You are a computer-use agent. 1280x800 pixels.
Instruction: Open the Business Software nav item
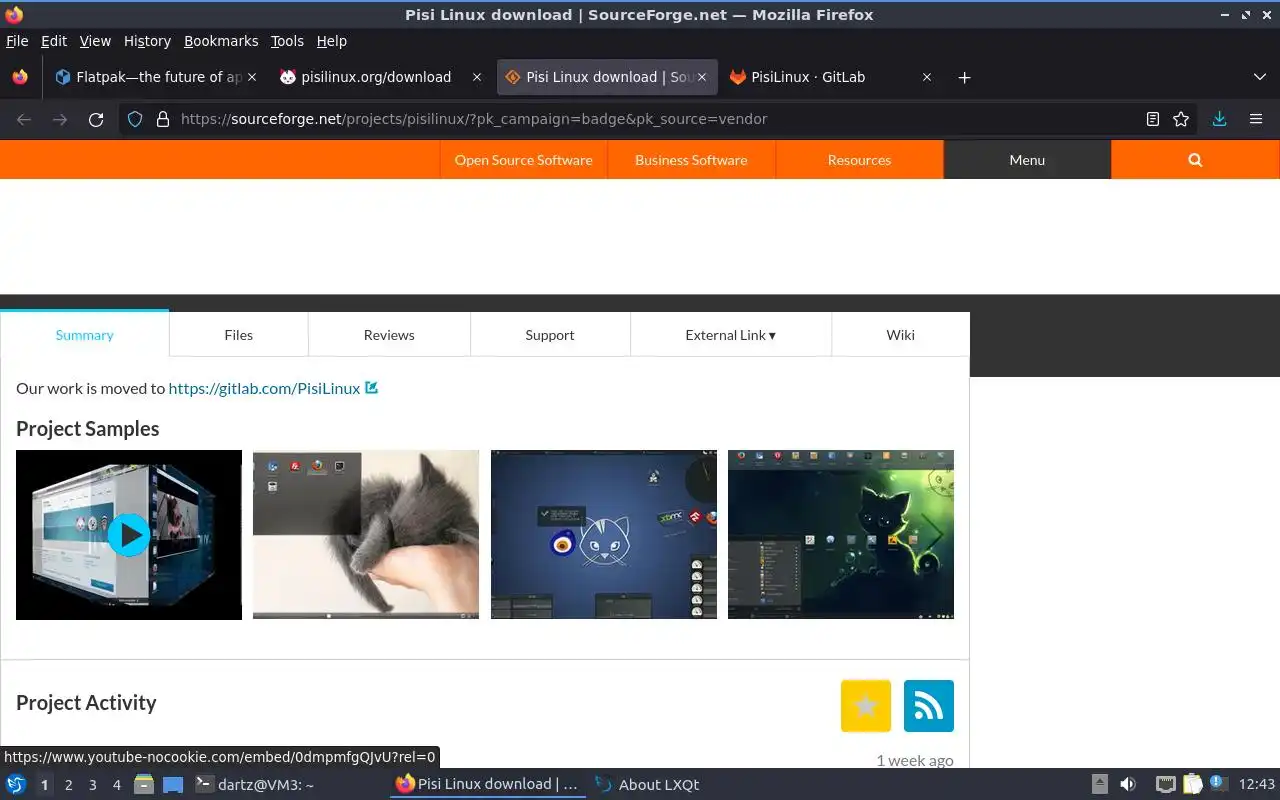(691, 160)
